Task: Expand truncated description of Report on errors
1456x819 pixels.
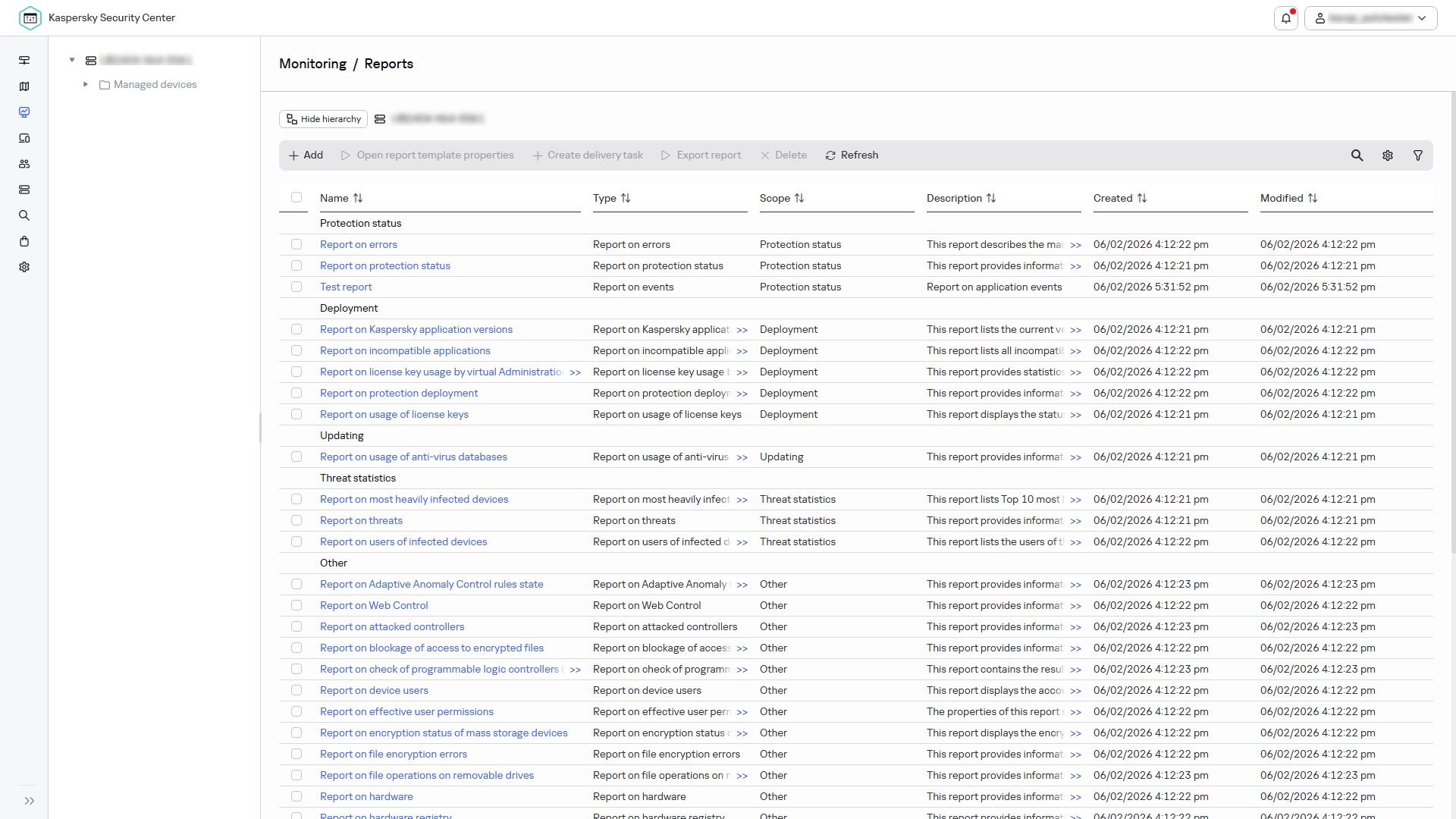Action: pos(1075,245)
